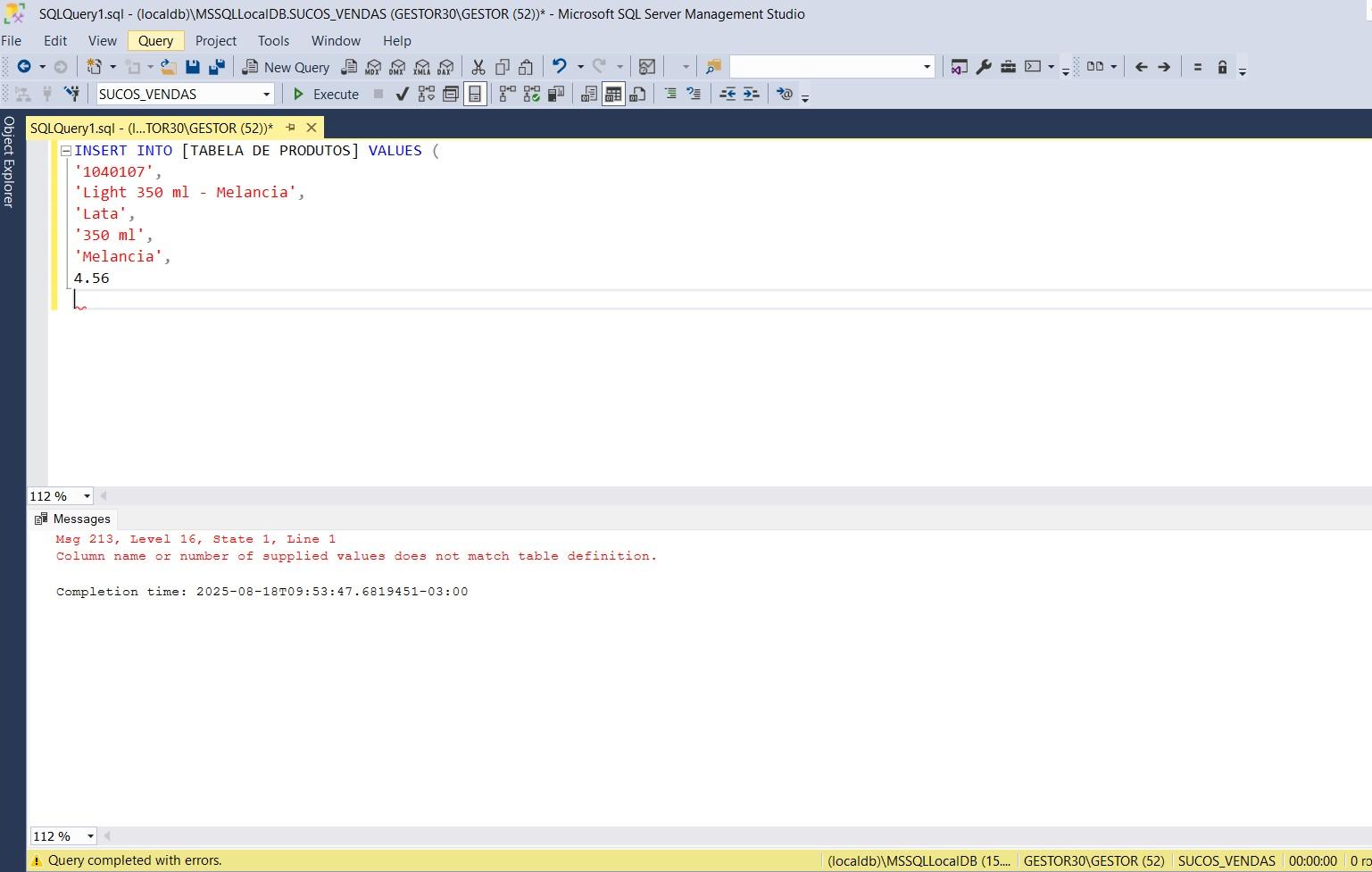Open the Query Options icon
The image size is (1372, 872).
point(451,94)
